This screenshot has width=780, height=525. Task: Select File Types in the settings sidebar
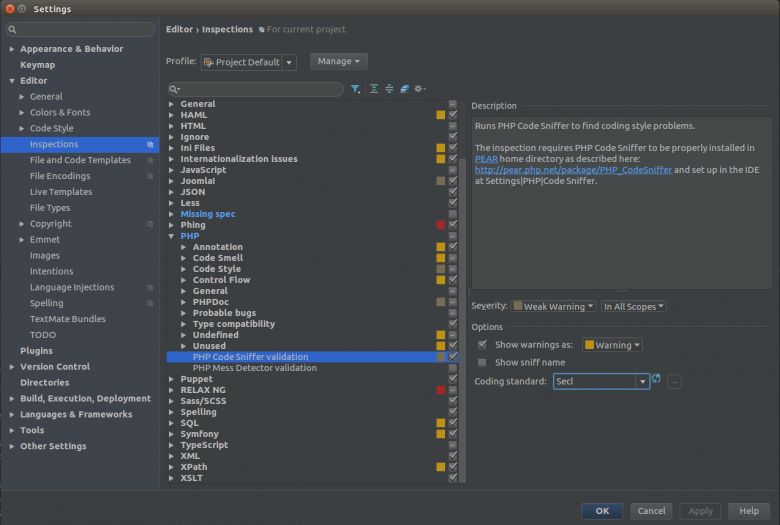tap(50, 208)
